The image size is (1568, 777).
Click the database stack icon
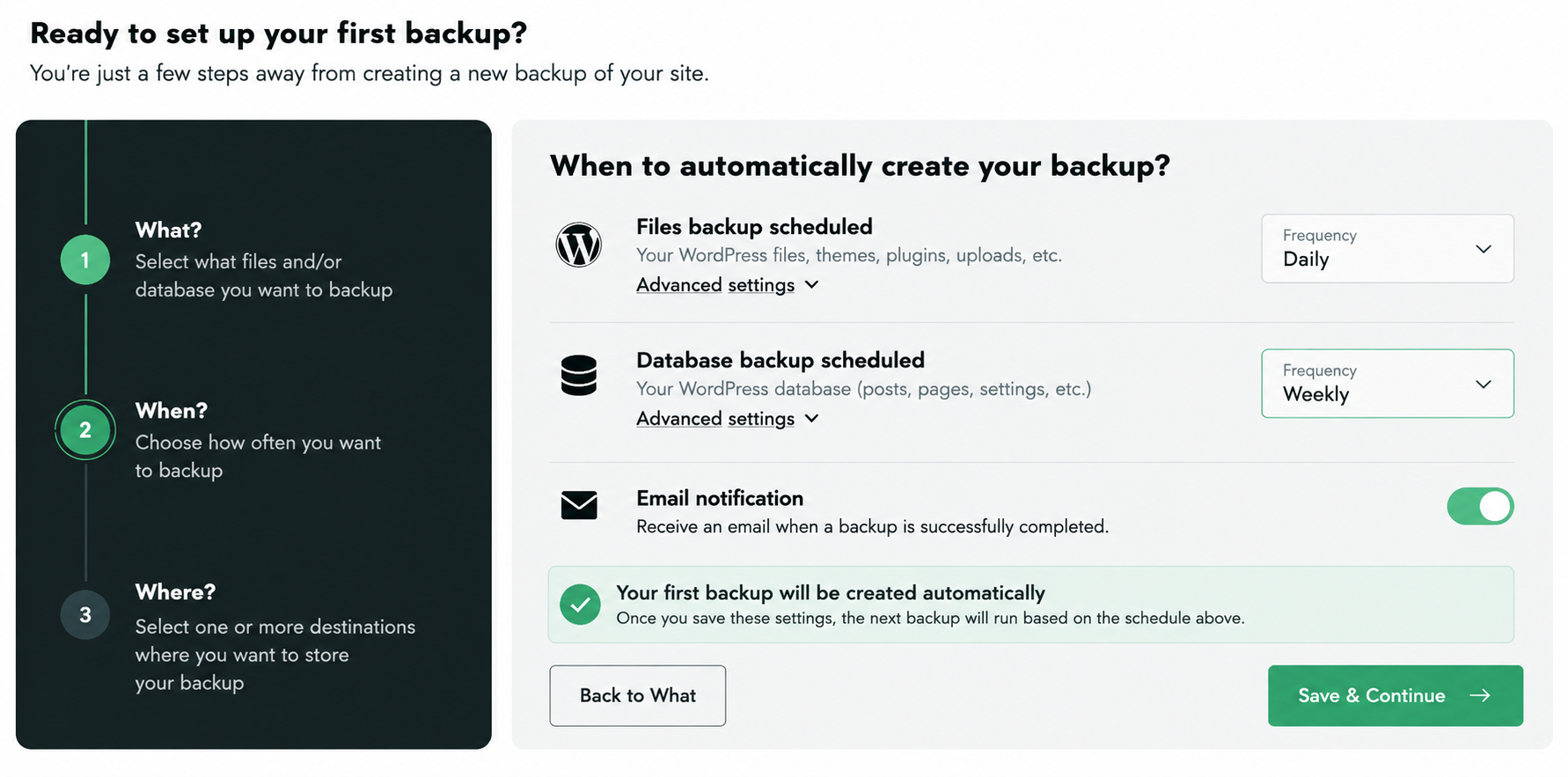(578, 376)
